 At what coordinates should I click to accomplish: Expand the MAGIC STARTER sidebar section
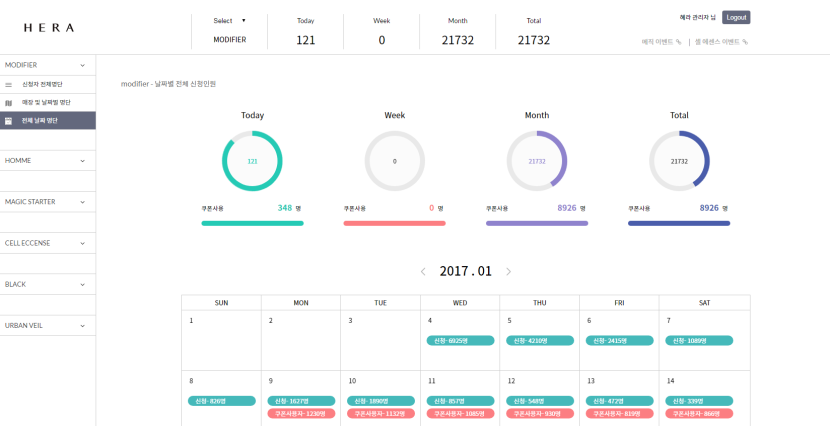(x=48, y=202)
